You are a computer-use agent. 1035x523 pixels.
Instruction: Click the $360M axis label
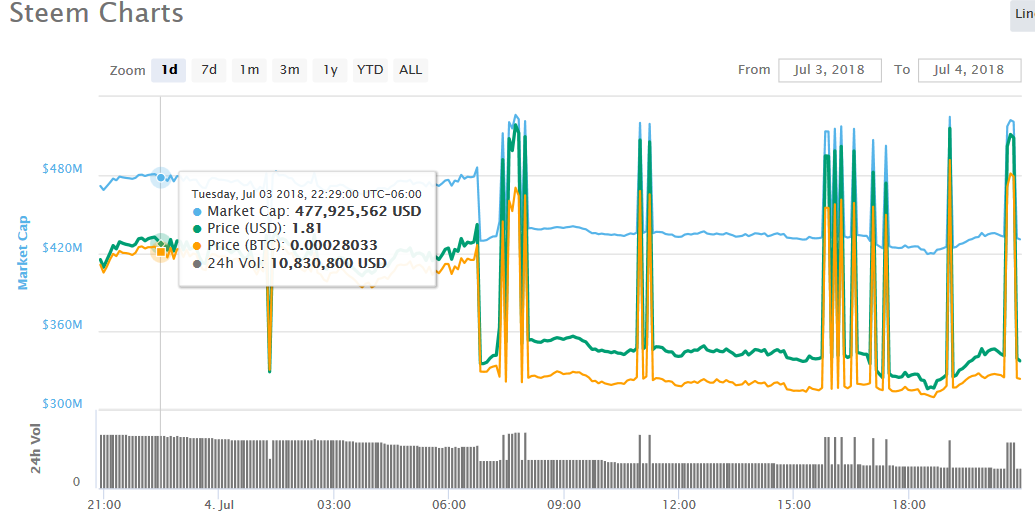coord(63,325)
